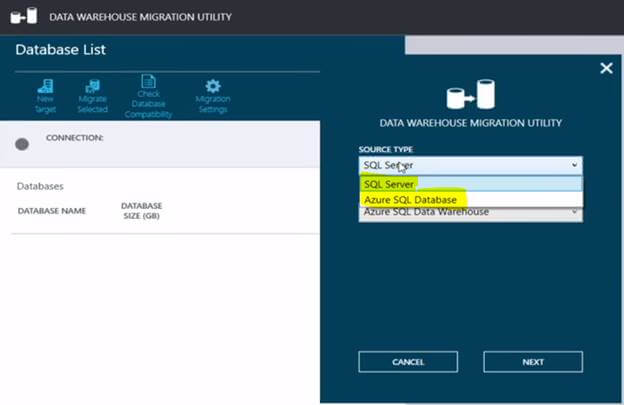This screenshot has height=405, width=624.
Task: Click the Cancel button
Action: coord(408,362)
